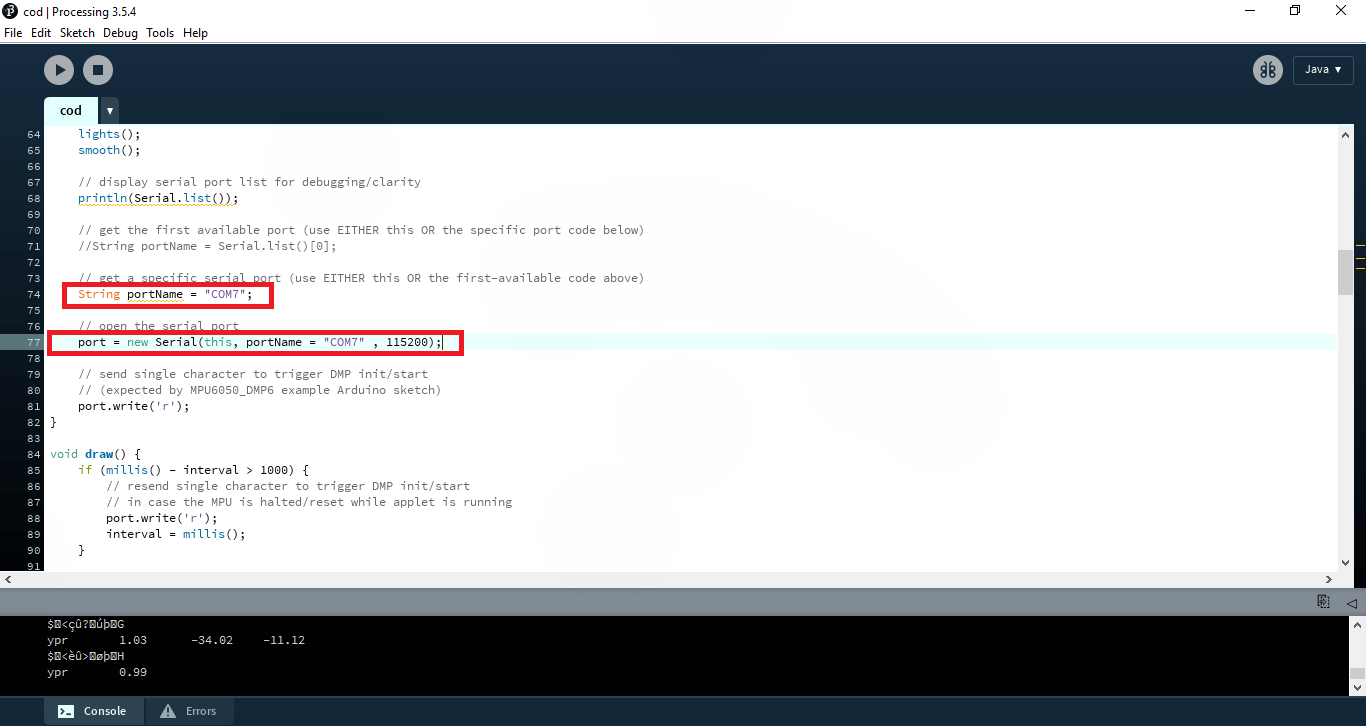This screenshot has height=726, width=1366.
Task: Click line number 74 in the gutter
Action: point(34,294)
